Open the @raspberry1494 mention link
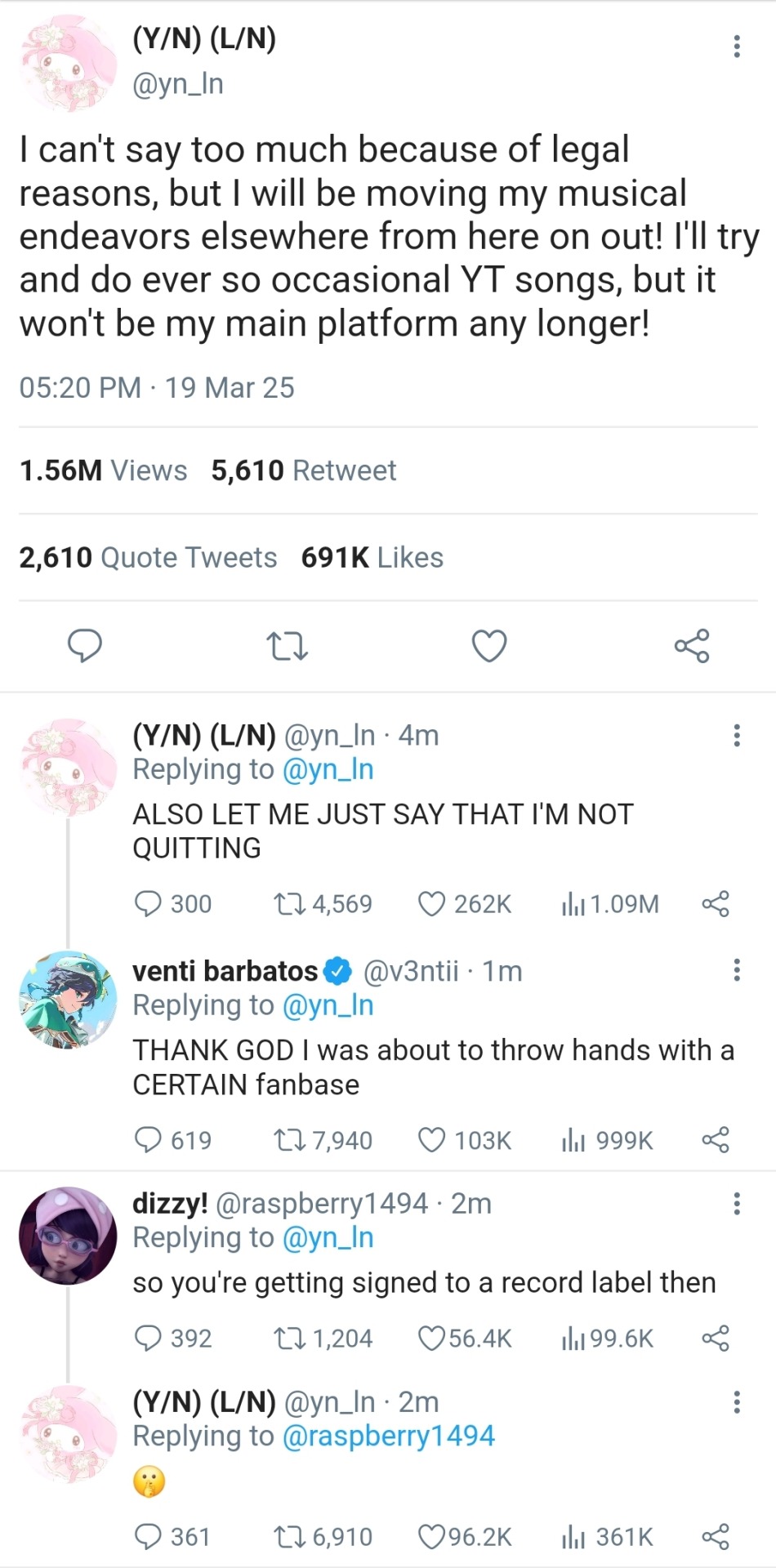This screenshot has height=1568, width=776. point(388,1436)
